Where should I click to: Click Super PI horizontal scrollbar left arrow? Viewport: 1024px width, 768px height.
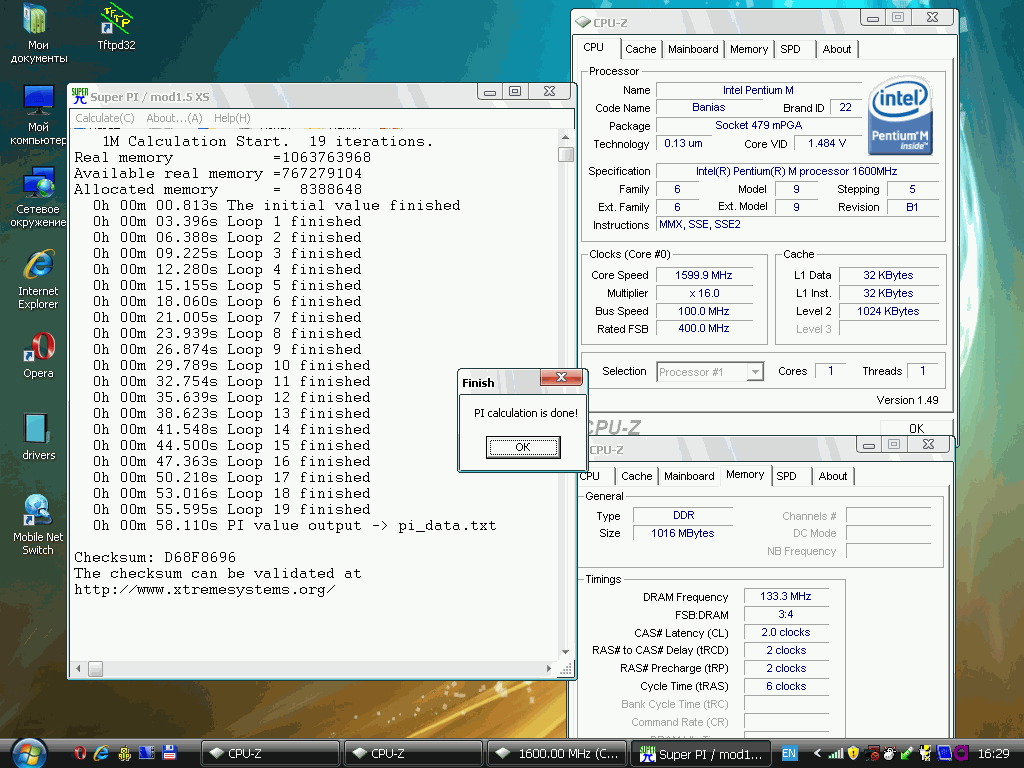tap(78, 669)
